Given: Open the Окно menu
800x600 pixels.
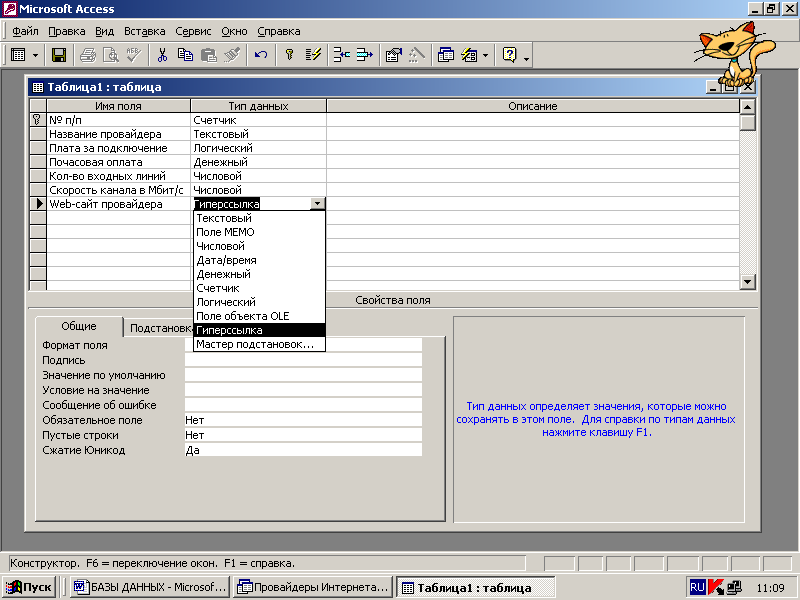Looking at the screenshot, I should pyautogui.click(x=234, y=31).
